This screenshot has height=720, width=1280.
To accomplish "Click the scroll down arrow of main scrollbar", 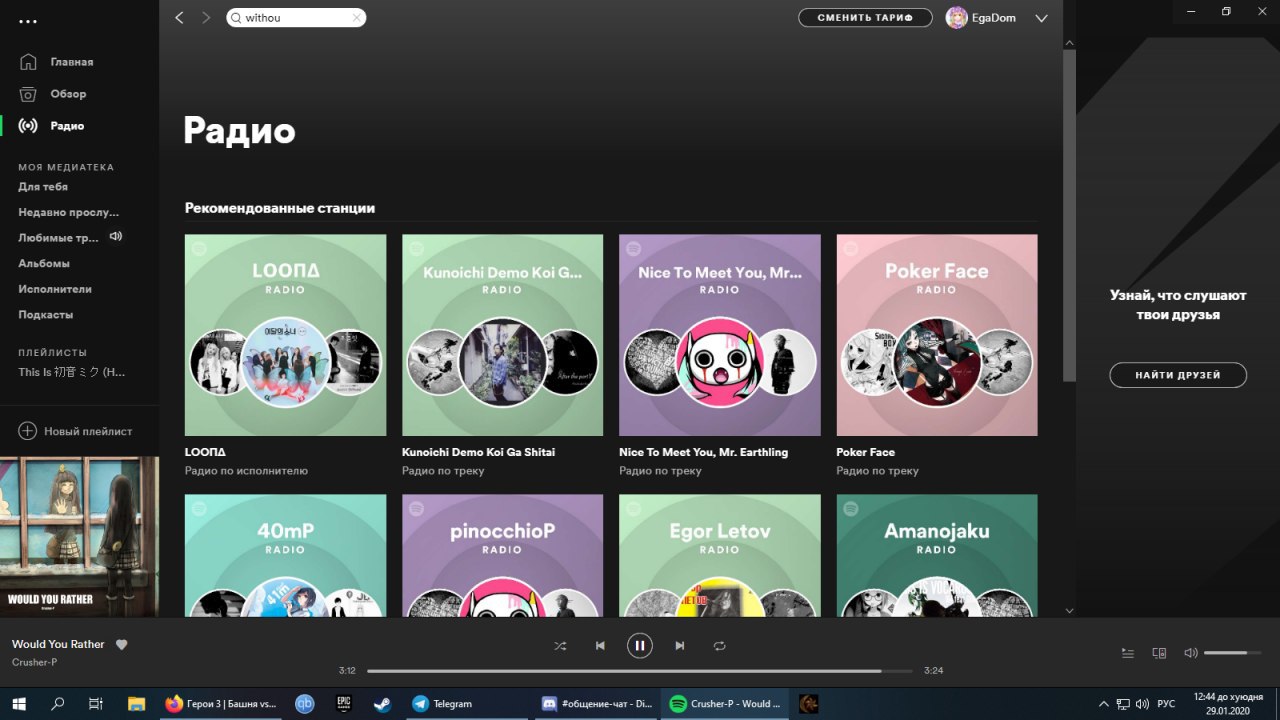I will [x=1069, y=610].
